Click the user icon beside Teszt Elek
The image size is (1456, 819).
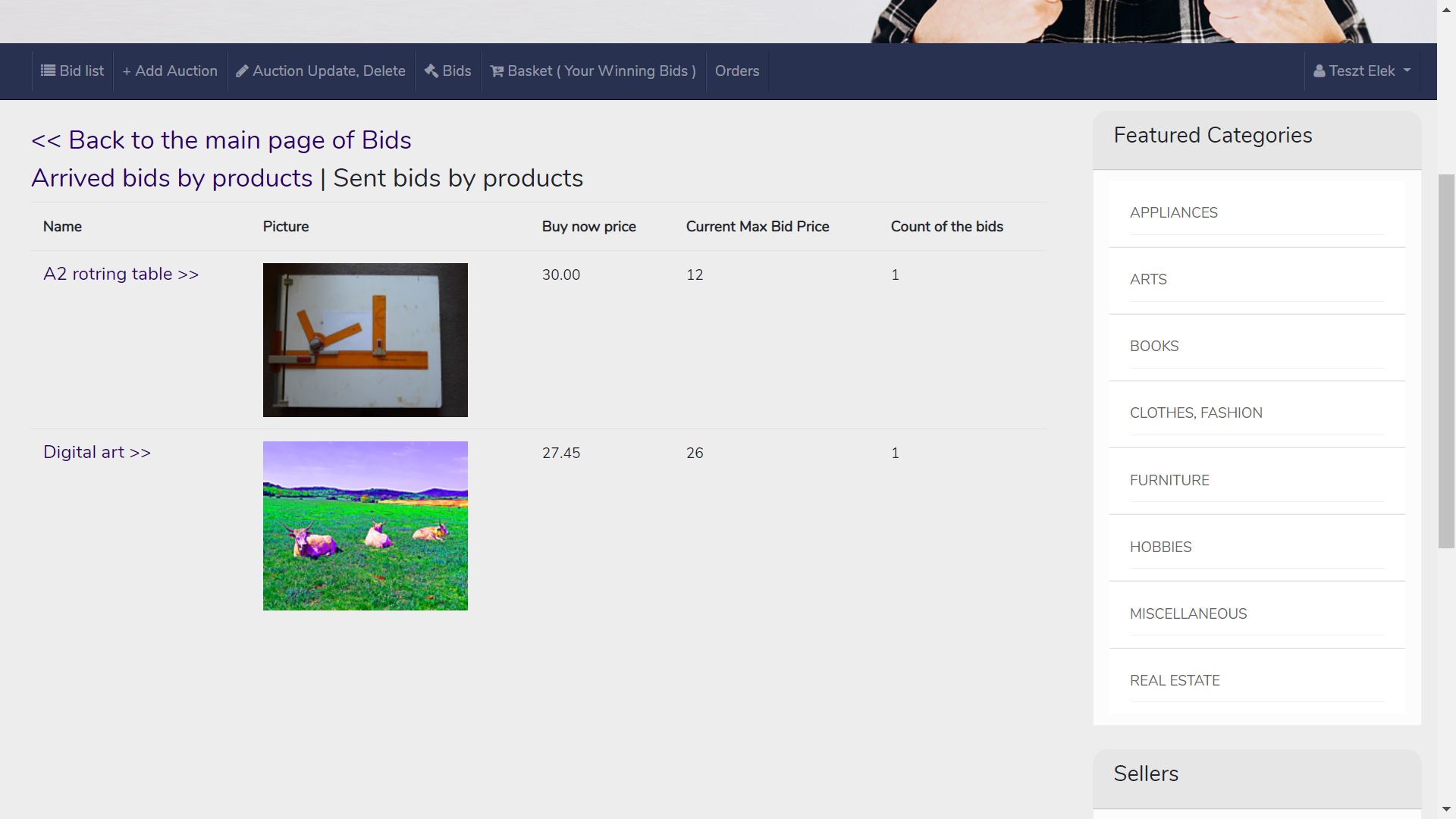coord(1319,71)
